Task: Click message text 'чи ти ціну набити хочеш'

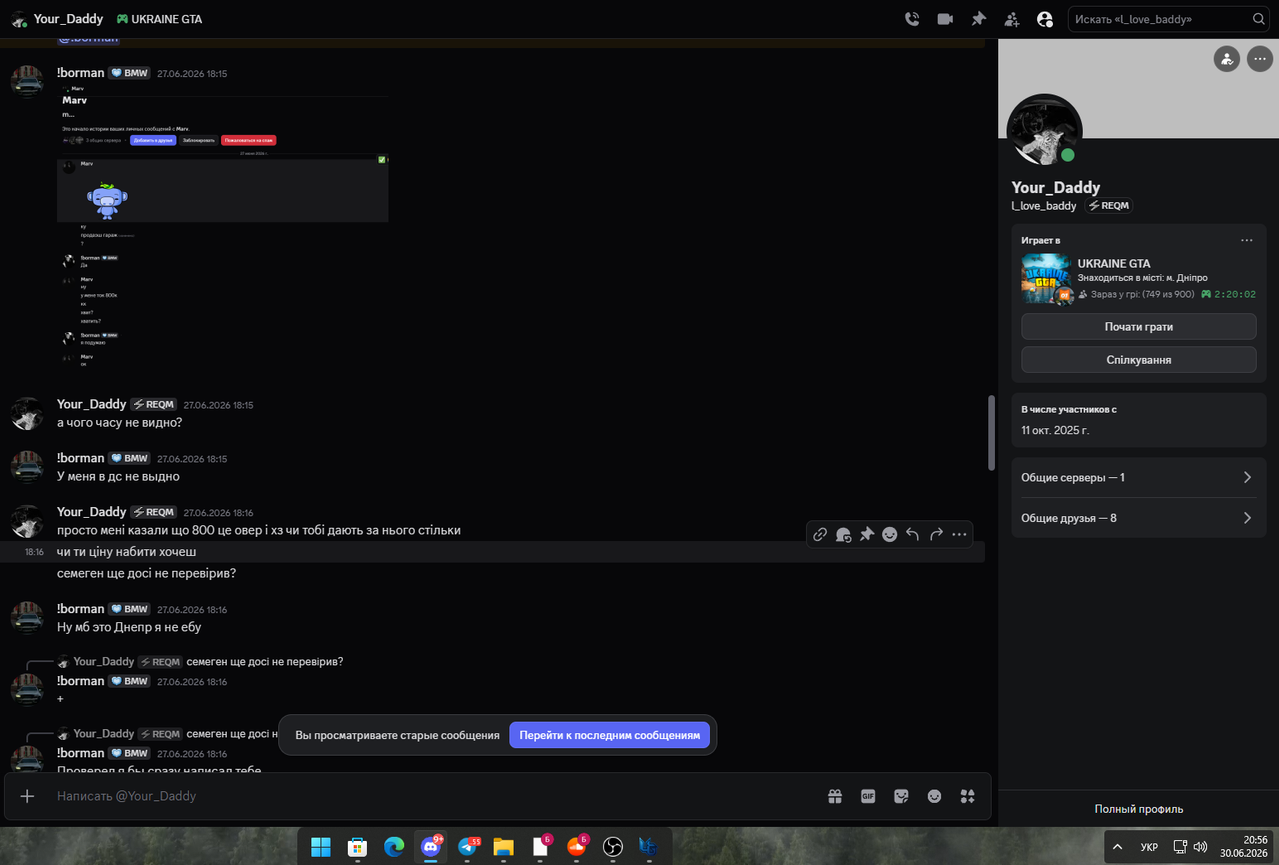Action: click(x=127, y=552)
